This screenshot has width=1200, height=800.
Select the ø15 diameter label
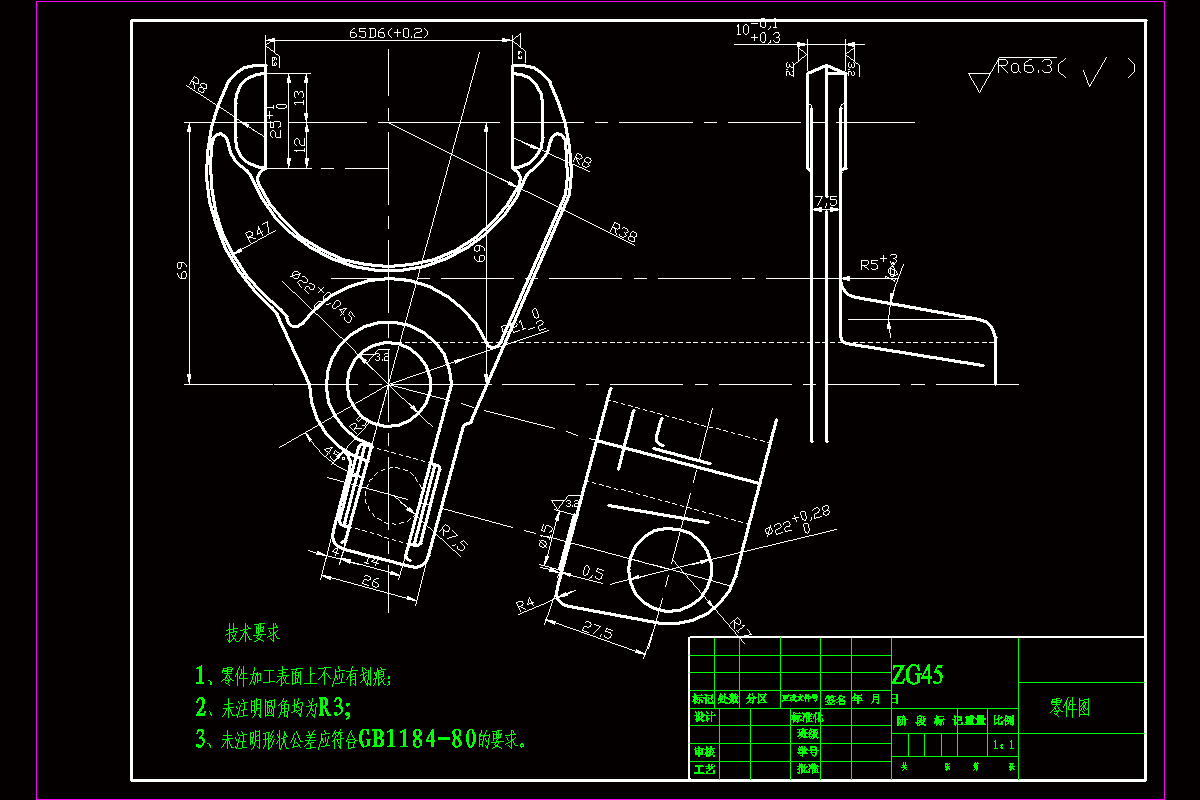point(546,535)
